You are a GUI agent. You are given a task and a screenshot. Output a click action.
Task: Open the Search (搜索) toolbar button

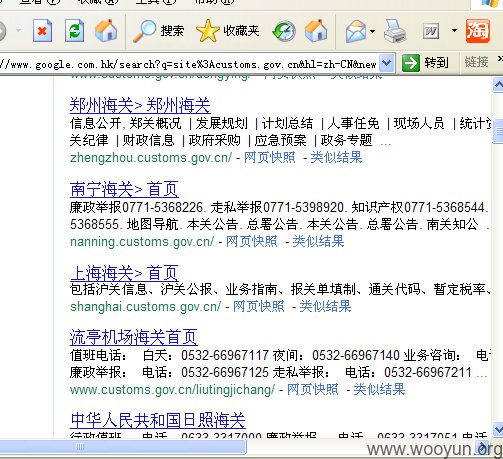click(158, 31)
